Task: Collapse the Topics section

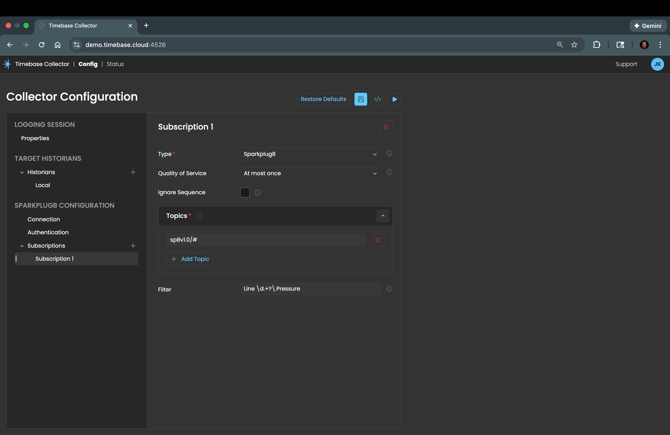Action: click(x=382, y=216)
